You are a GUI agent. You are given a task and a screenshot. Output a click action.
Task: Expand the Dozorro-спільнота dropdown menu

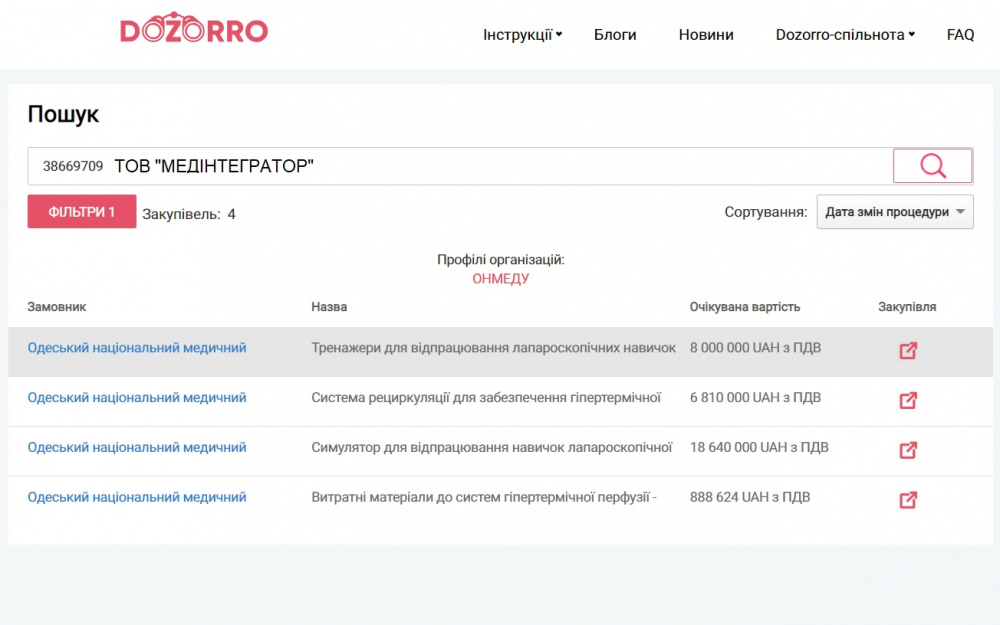coord(845,35)
